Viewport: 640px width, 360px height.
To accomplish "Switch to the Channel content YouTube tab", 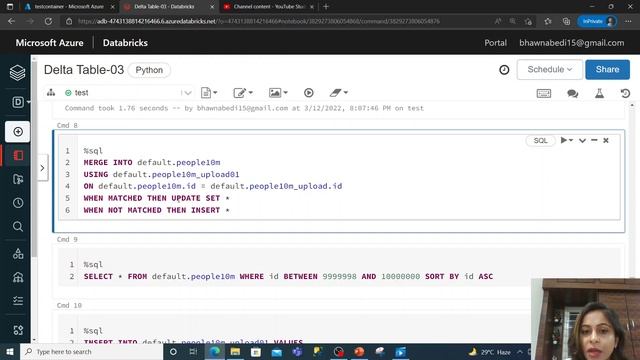I will coord(269,7).
